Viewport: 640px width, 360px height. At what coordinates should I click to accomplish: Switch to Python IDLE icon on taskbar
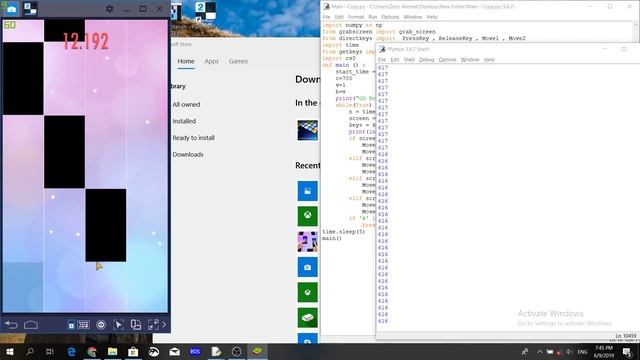216,351
